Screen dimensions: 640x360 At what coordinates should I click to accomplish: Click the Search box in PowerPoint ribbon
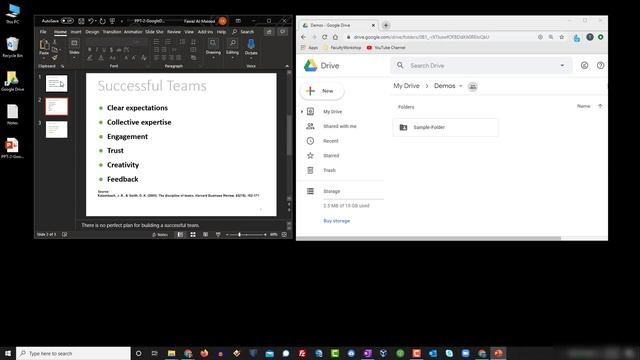click(x=243, y=32)
